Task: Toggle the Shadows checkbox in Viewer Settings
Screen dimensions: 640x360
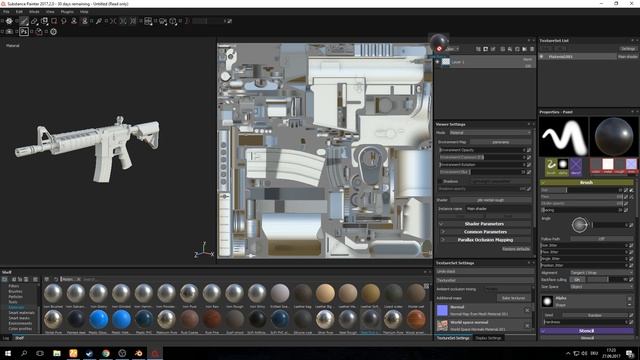Action: pos(440,181)
